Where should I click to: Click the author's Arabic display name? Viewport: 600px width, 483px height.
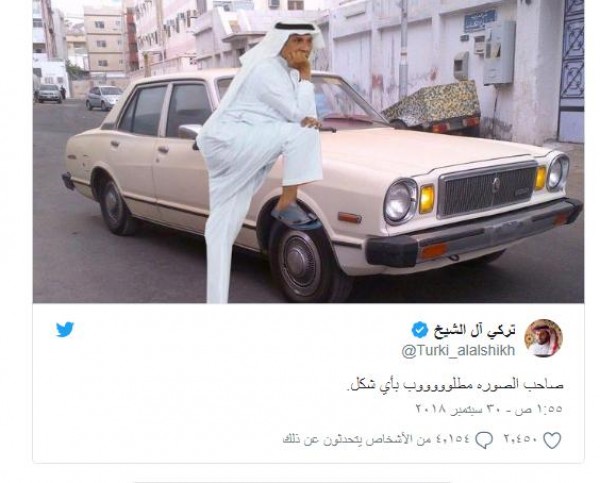click(x=474, y=330)
